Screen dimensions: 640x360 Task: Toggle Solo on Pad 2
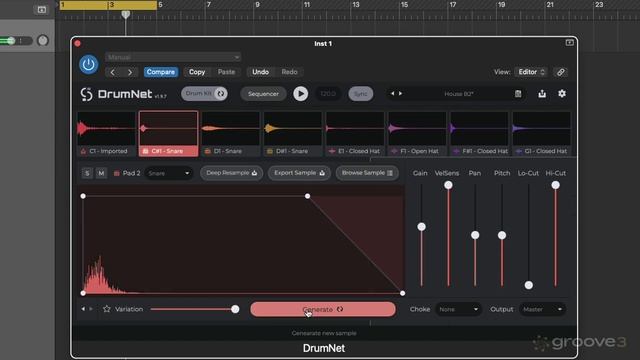coord(87,173)
